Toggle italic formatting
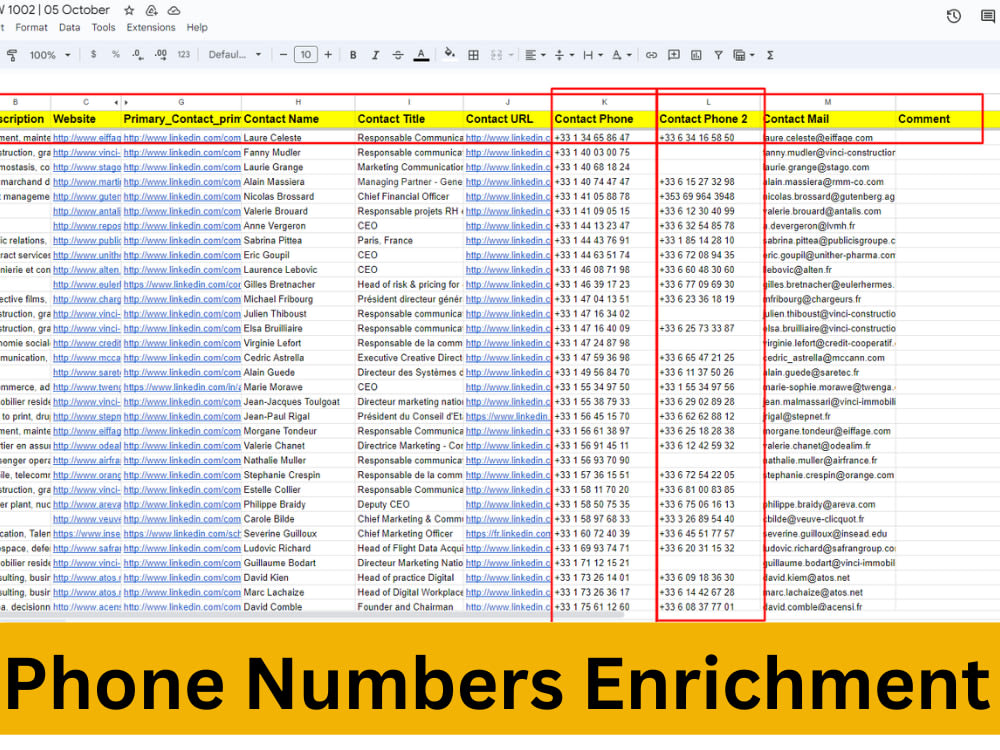The image size is (1000, 750). [x=375, y=55]
